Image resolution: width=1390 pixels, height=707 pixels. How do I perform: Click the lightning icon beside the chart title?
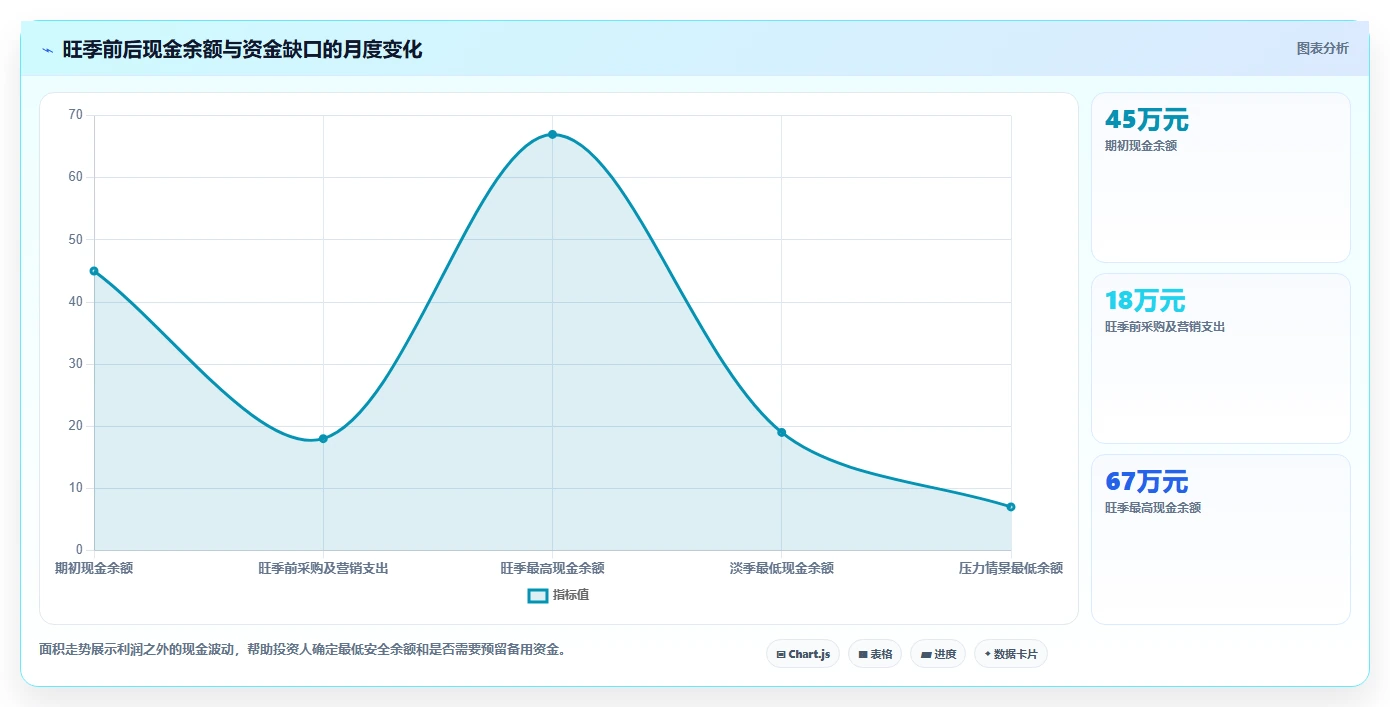point(48,50)
